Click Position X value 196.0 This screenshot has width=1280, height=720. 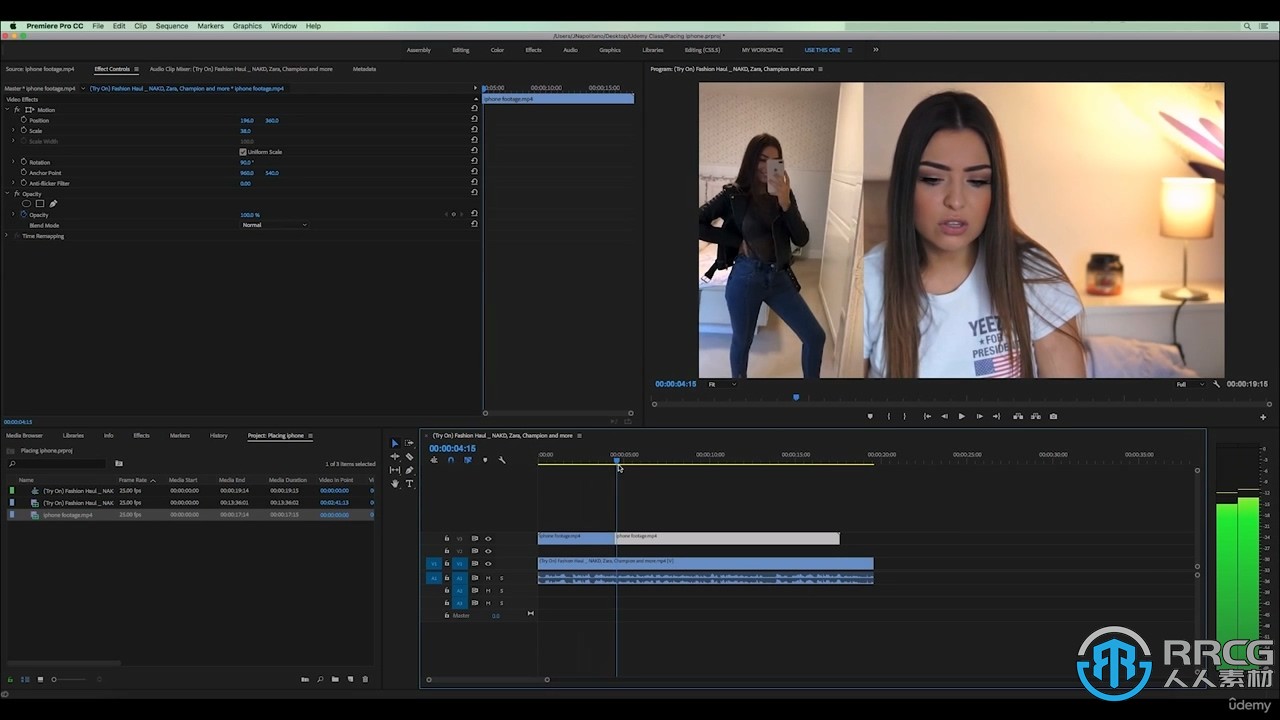tap(246, 120)
